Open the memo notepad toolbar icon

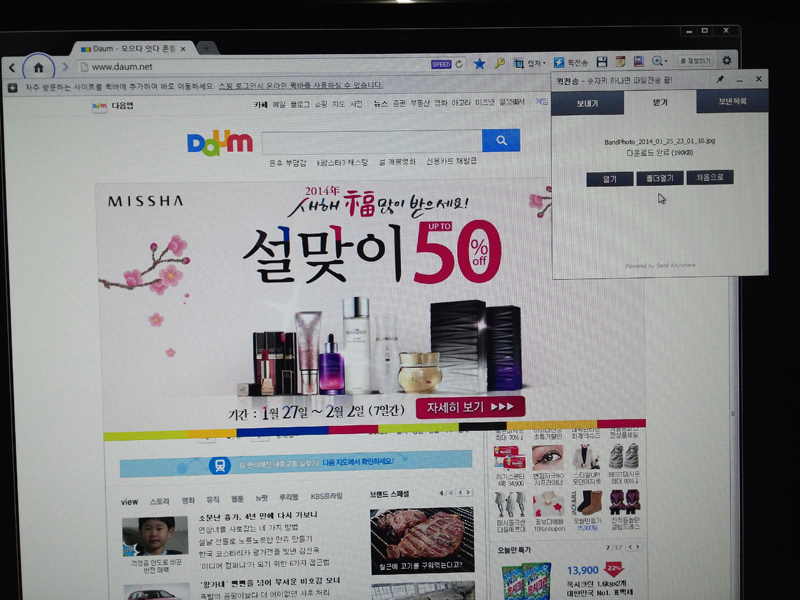click(620, 61)
